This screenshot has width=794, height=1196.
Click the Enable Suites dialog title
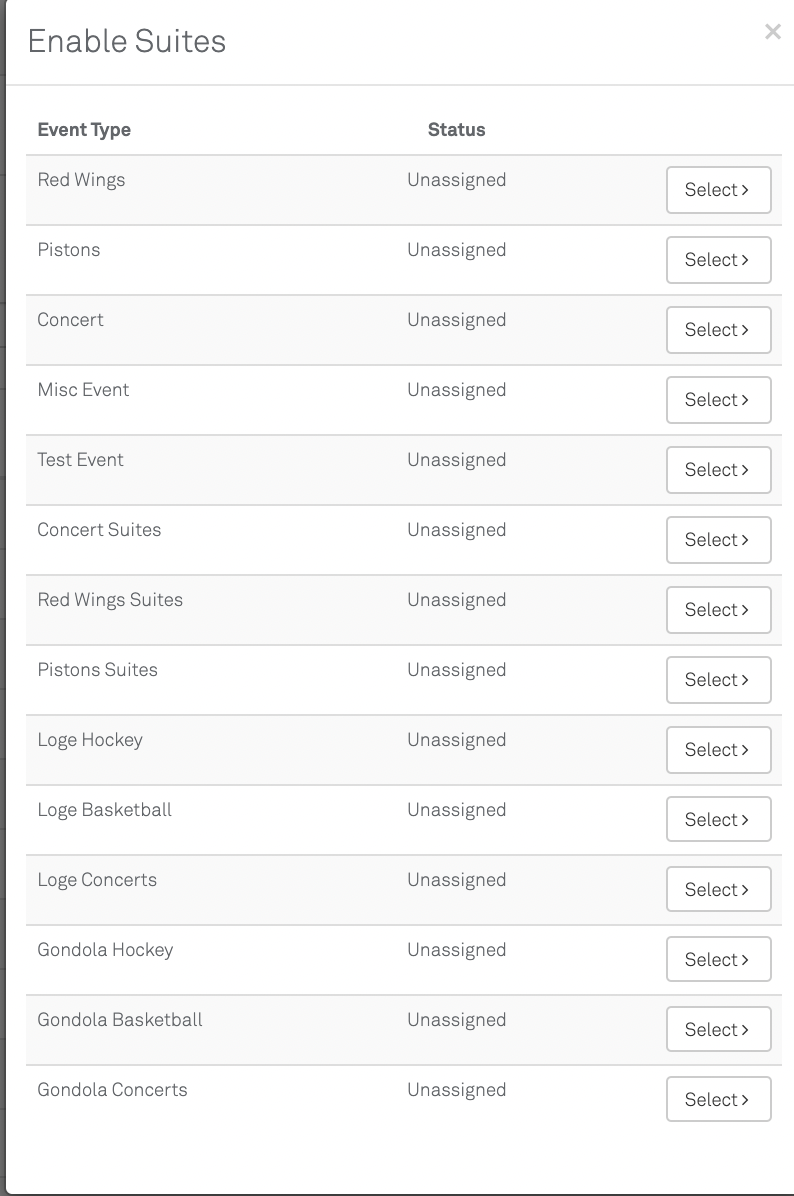127,42
